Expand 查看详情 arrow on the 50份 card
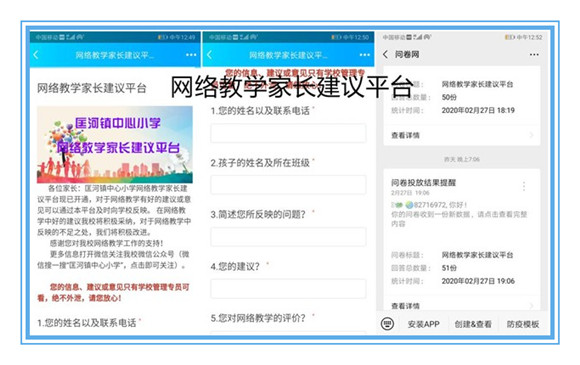This screenshot has width=580, height=365. click(532, 135)
